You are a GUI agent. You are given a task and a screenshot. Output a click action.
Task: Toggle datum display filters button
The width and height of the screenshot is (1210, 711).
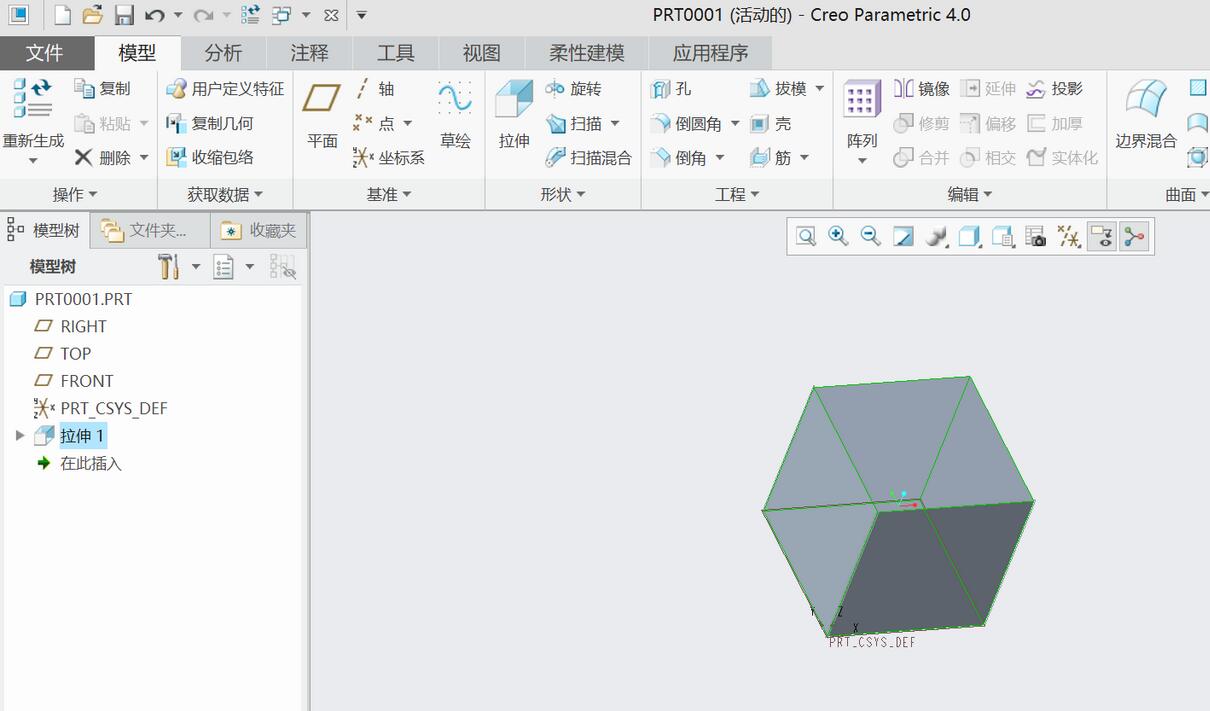[x=1069, y=236]
